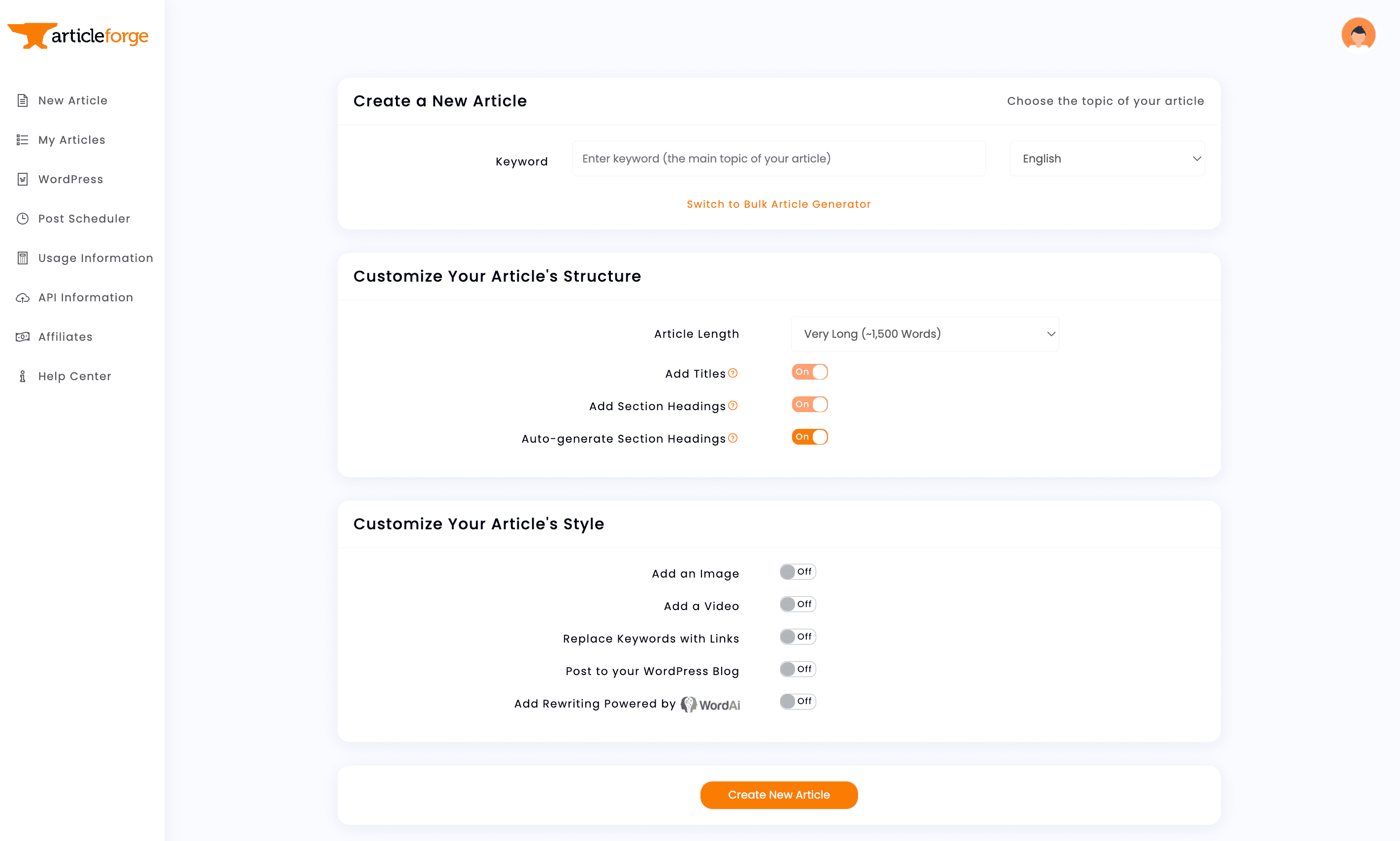The height and width of the screenshot is (841, 1400).
Task: Open the English language dropdown
Action: click(x=1107, y=159)
